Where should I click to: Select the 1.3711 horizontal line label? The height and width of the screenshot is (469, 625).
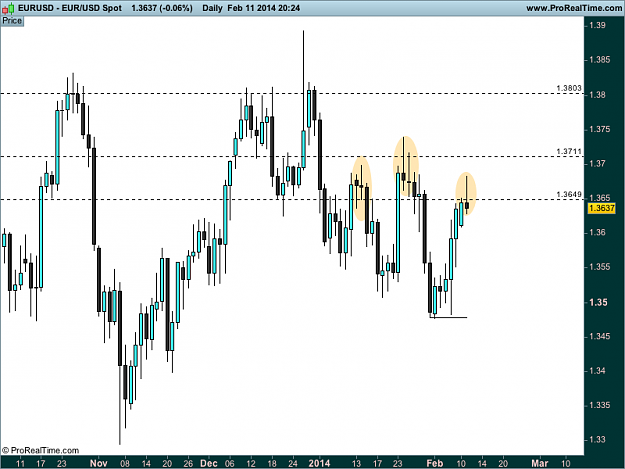569,151
